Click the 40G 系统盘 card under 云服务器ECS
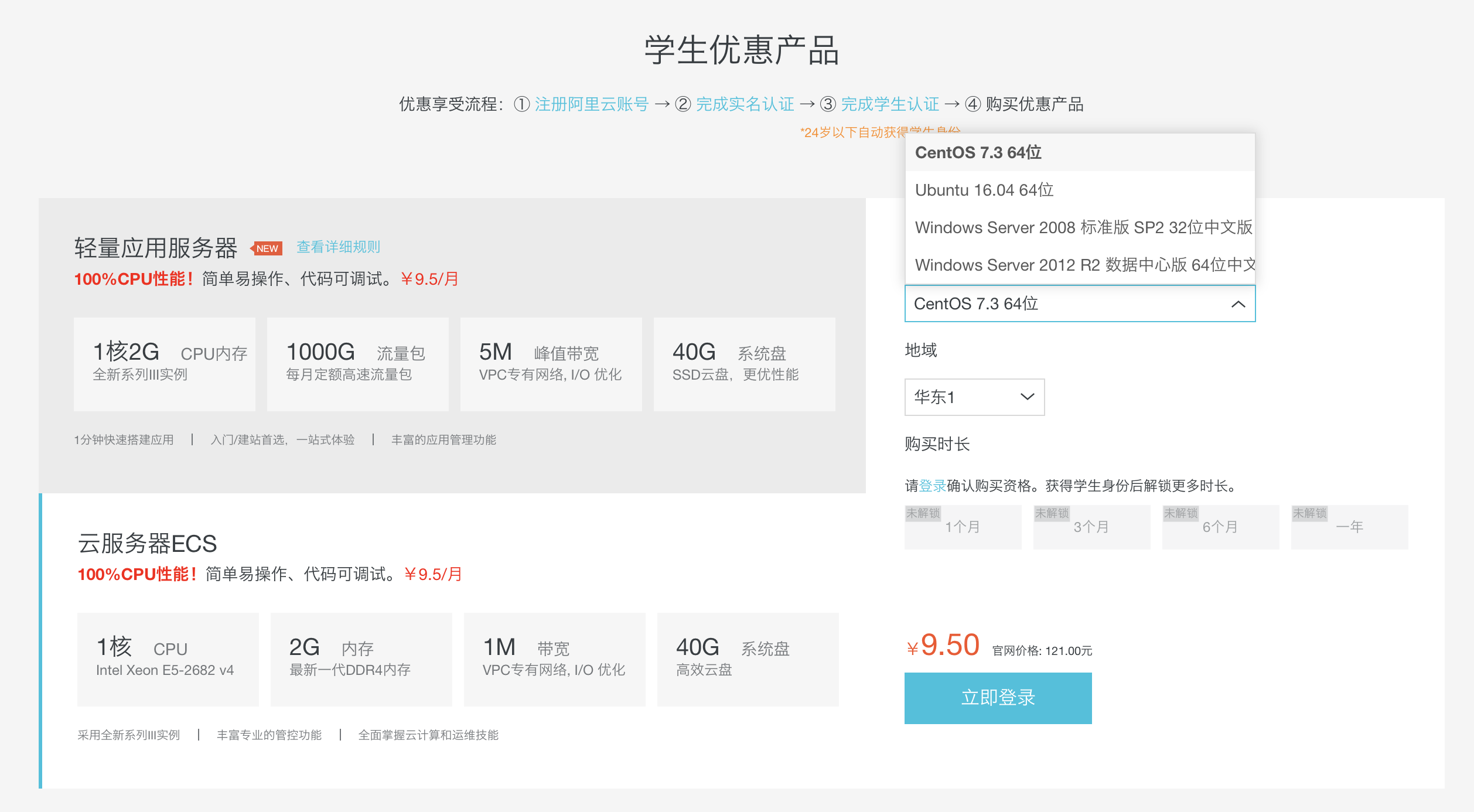This screenshot has height=812, width=1474. pyautogui.click(x=748, y=659)
